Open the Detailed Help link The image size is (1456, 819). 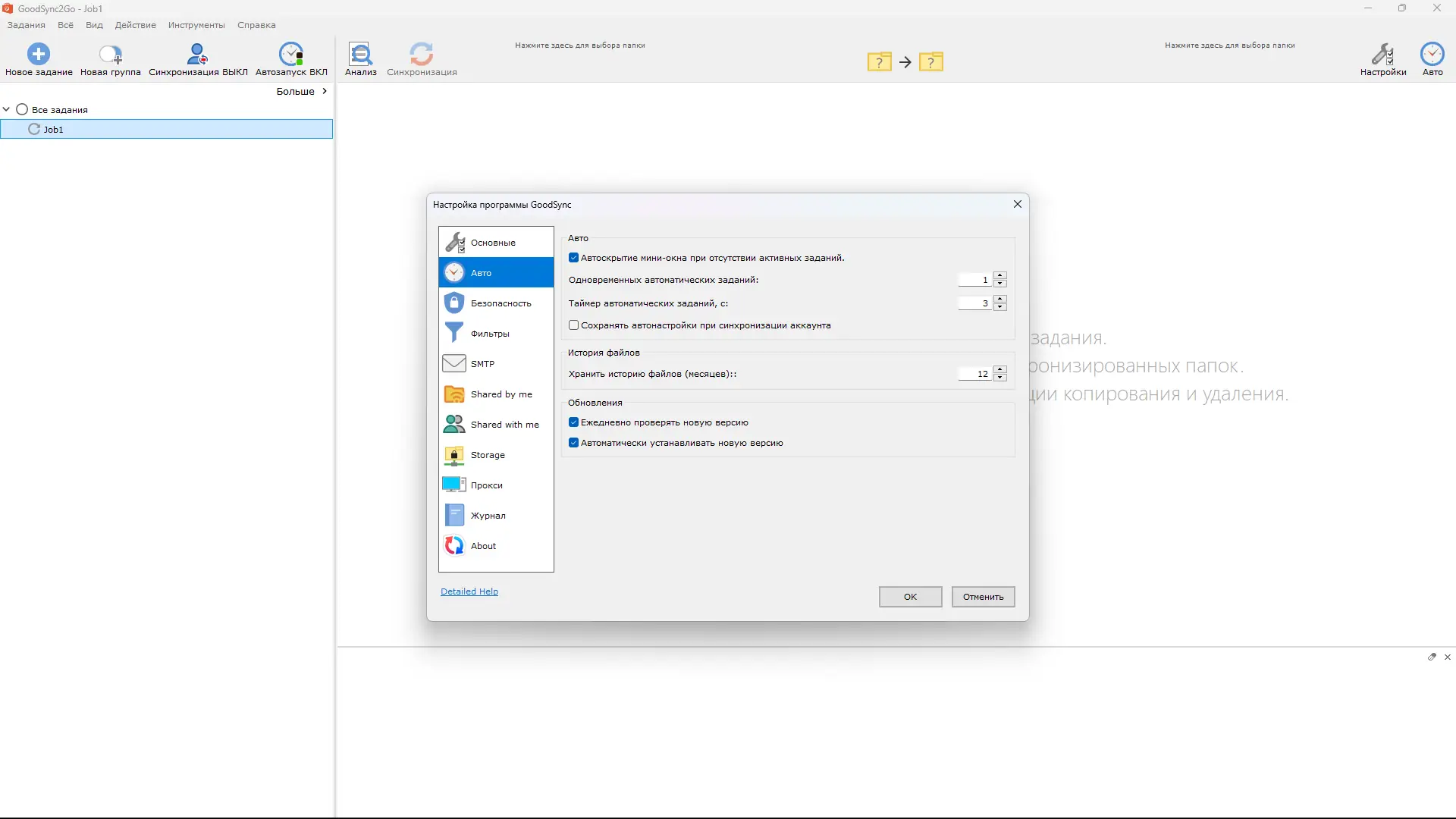[469, 591]
